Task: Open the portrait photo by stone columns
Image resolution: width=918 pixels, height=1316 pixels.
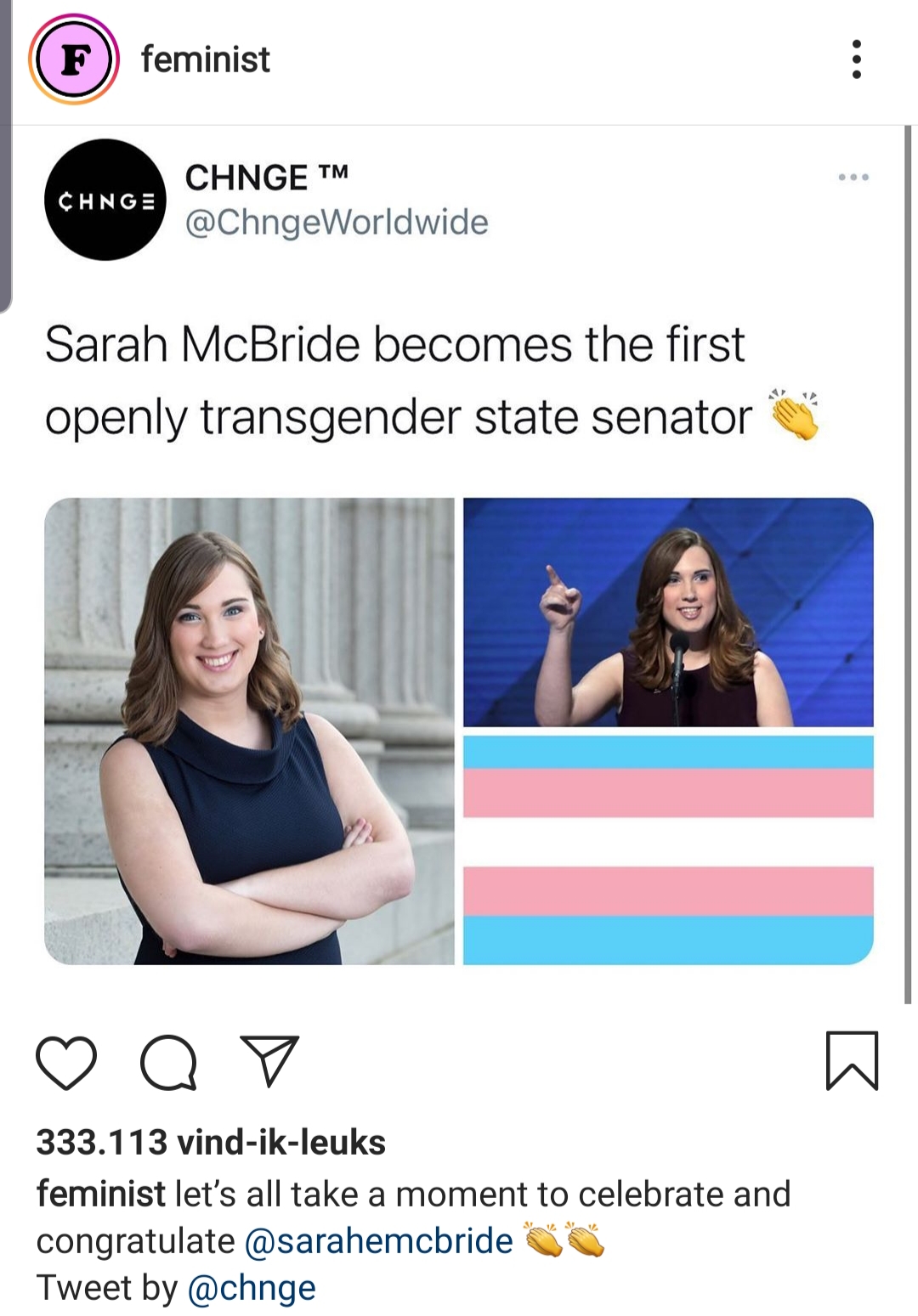Action: pyautogui.click(x=249, y=731)
